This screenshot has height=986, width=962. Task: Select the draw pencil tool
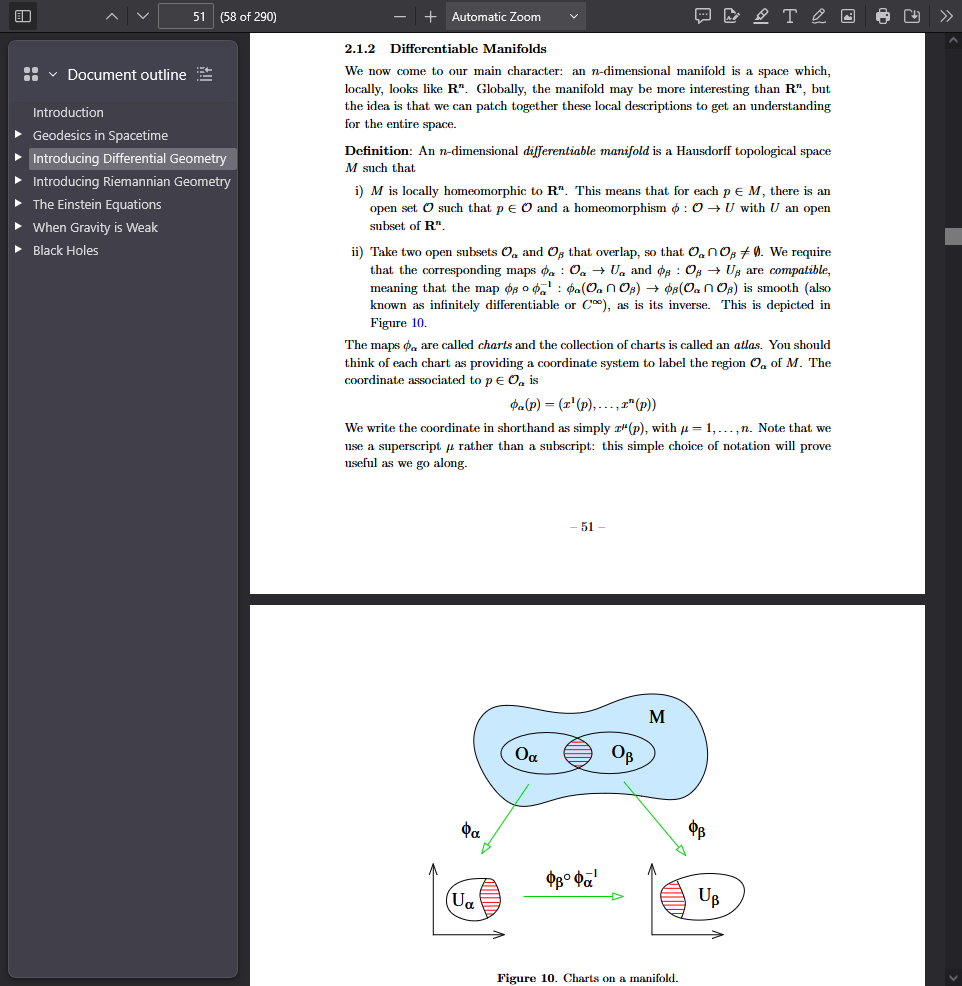pos(819,16)
